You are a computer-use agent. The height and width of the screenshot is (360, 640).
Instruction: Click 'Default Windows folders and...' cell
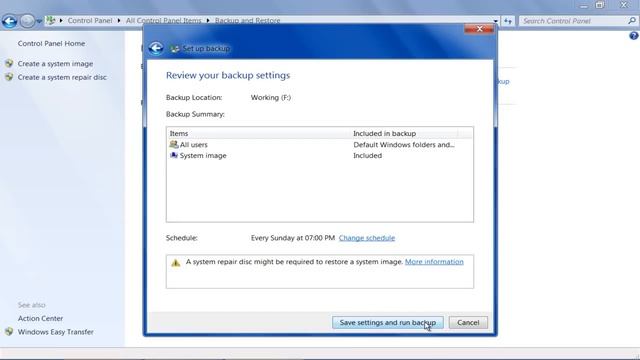[x=404, y=144]
